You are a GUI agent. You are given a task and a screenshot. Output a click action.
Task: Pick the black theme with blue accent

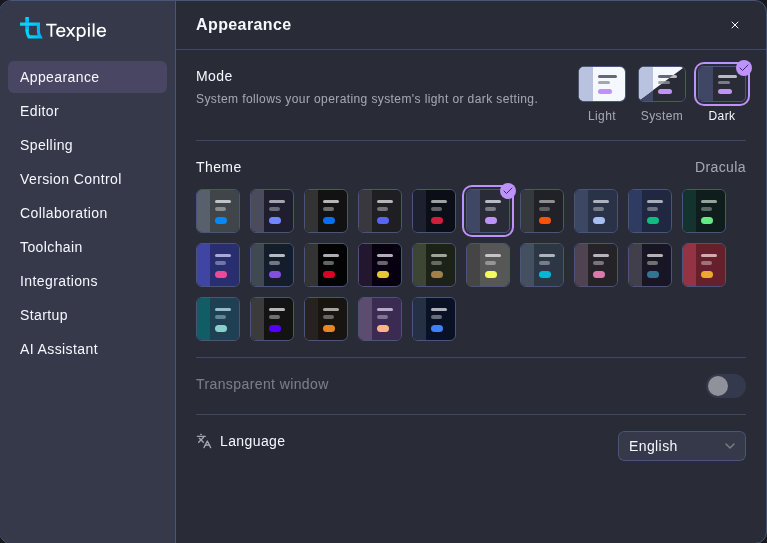[326, 211]
